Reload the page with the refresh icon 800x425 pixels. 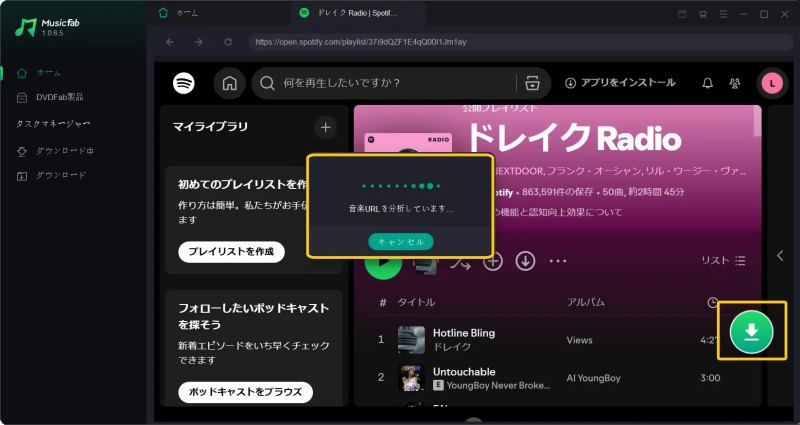[x=228, y=42]
